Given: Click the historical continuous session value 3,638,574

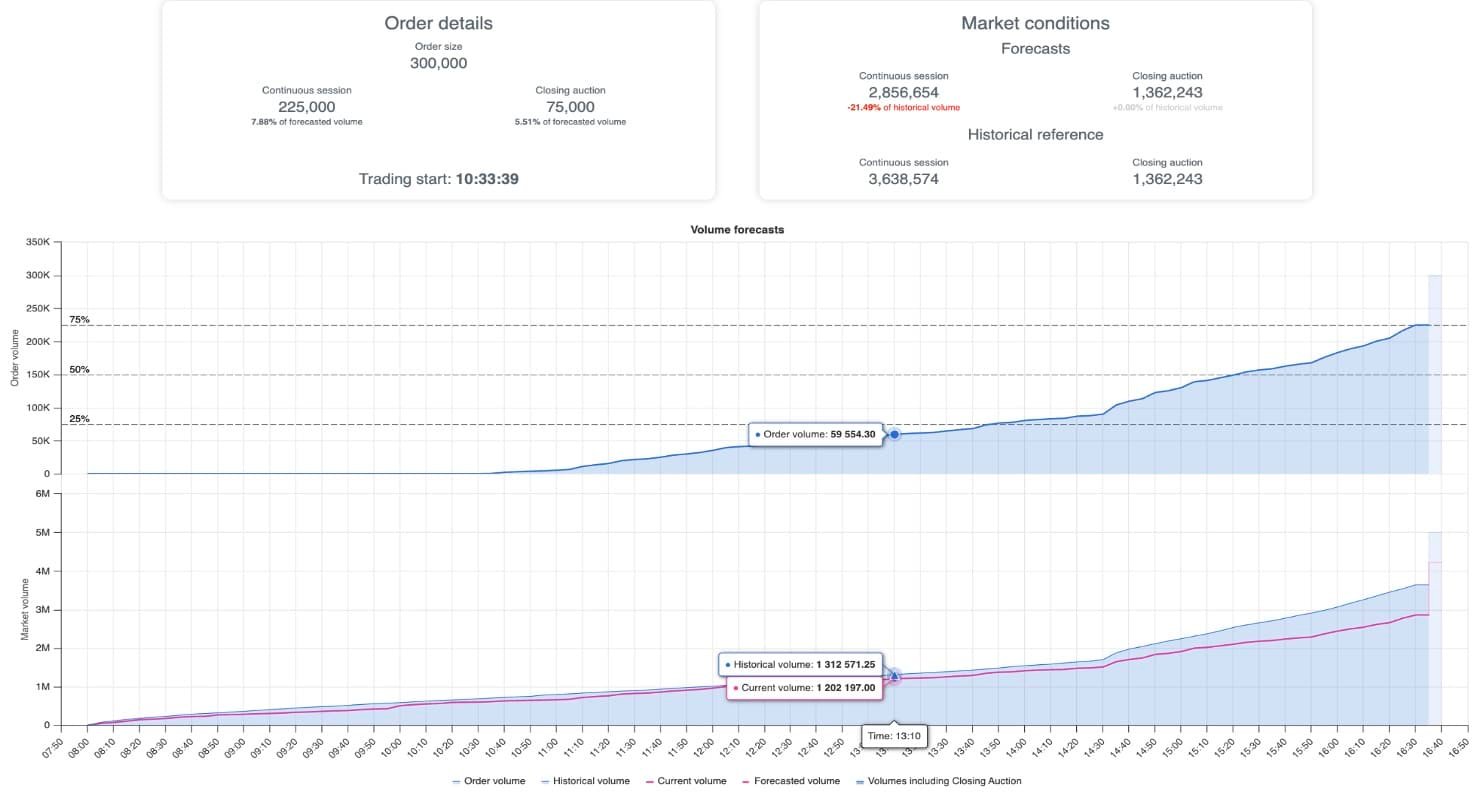Looking at the screenshot, I should pos(903,179).
